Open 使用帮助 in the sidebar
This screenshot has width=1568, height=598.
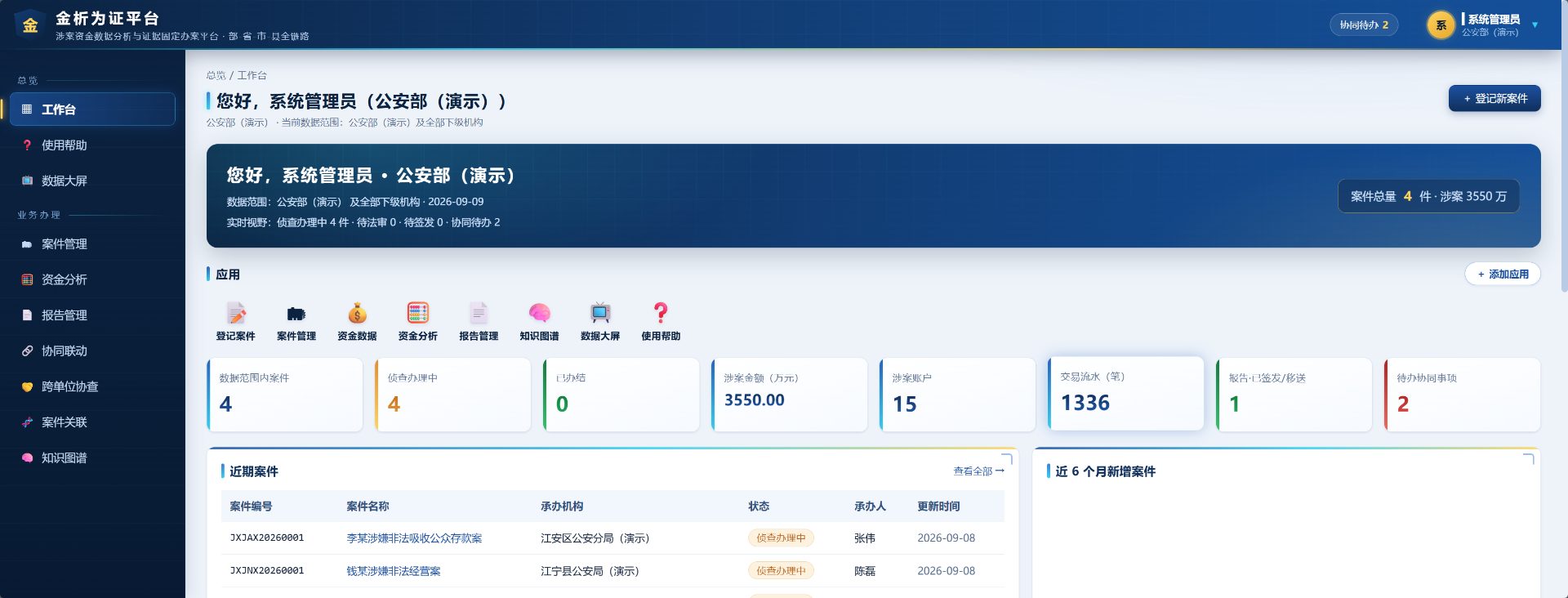[92, 145]
